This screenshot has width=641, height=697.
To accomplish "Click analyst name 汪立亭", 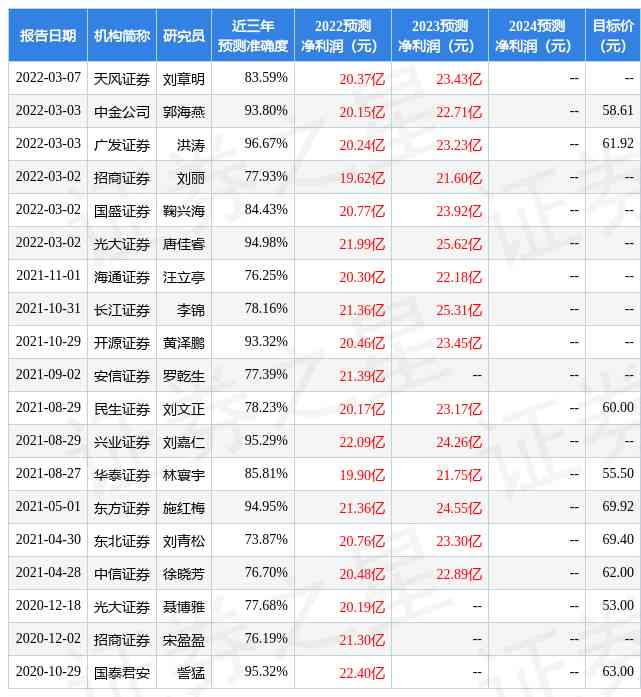I will [x=184, y=277].
